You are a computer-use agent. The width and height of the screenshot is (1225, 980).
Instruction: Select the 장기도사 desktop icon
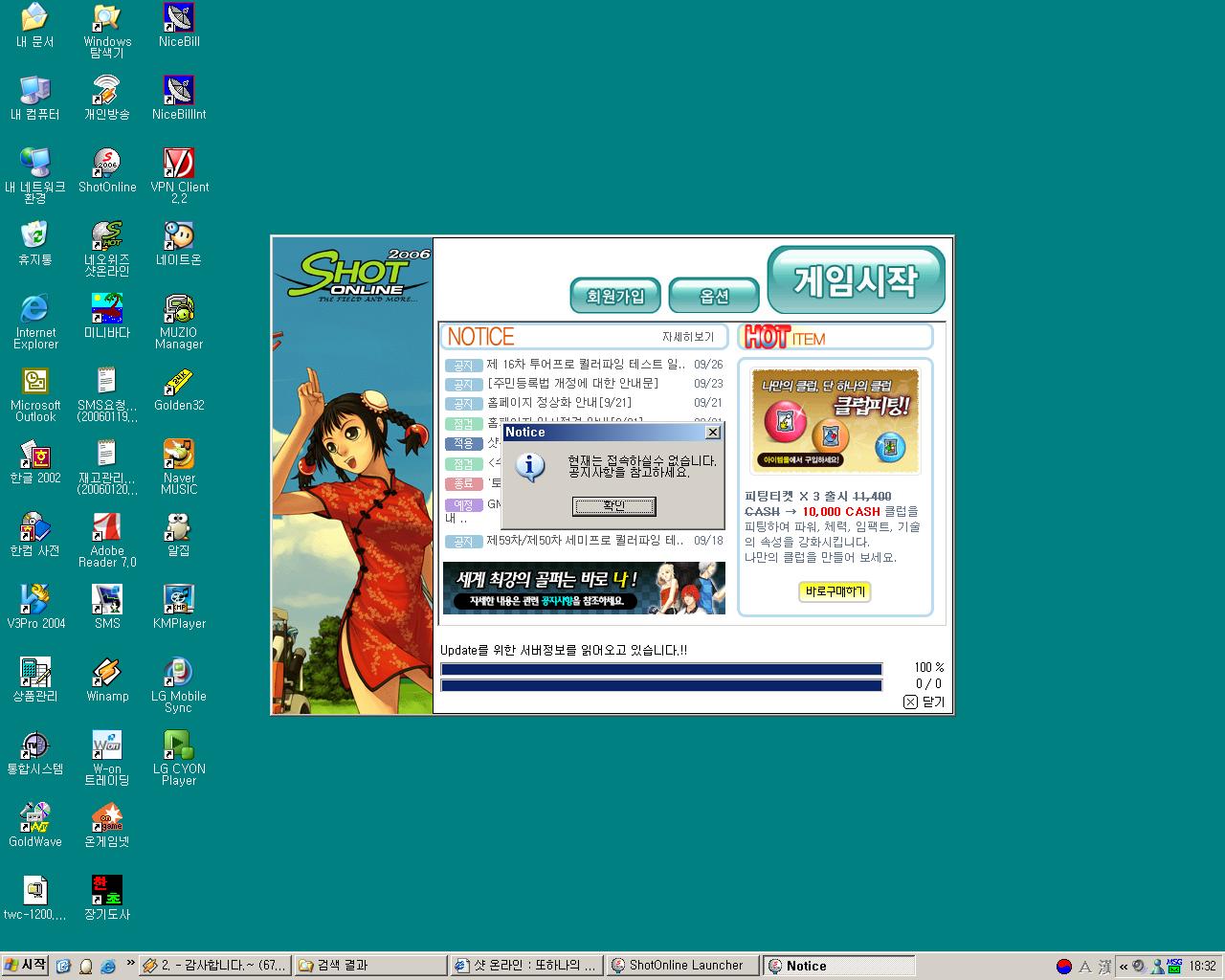tap(107, 899)
